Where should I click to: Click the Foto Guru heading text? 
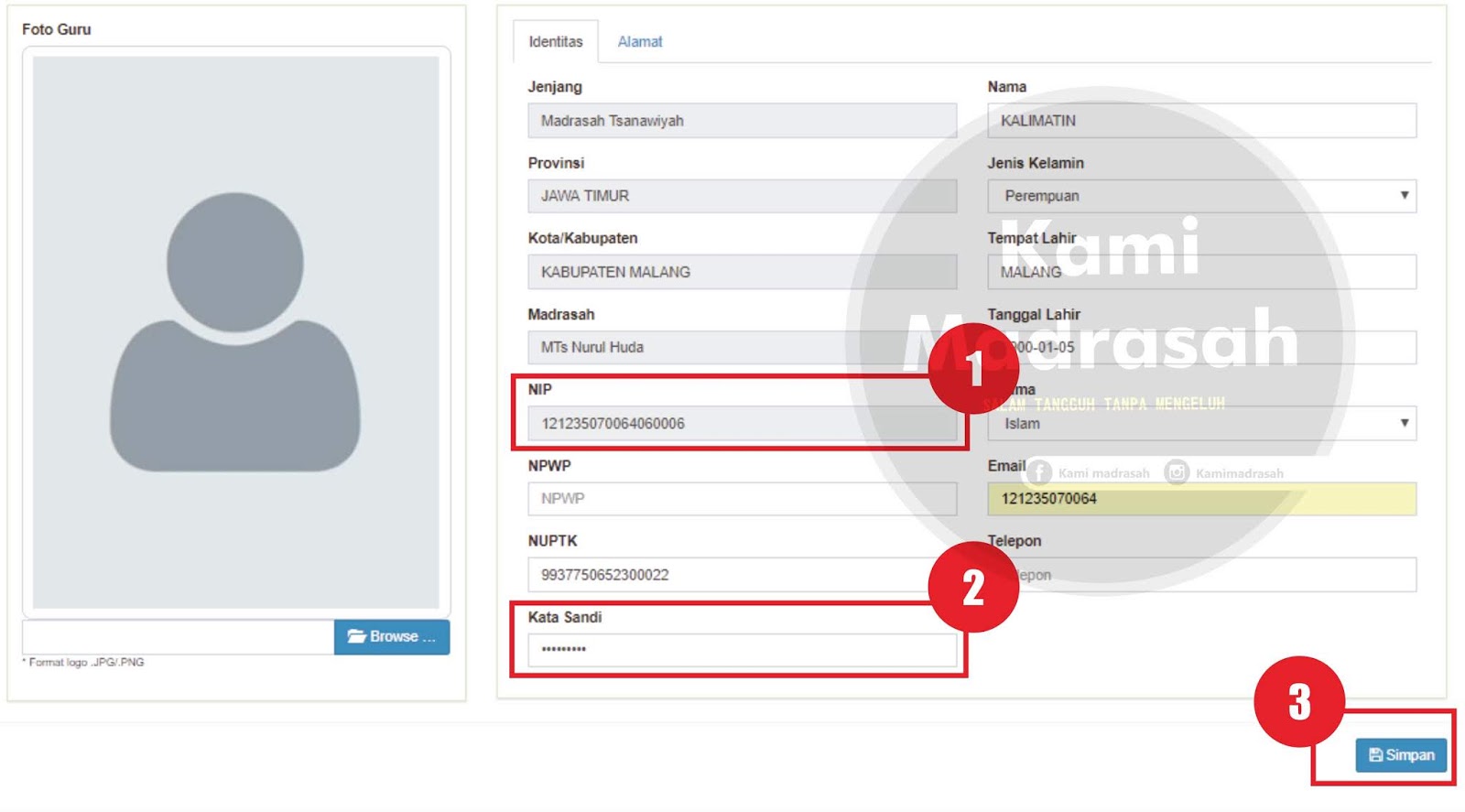click(57, 29)
